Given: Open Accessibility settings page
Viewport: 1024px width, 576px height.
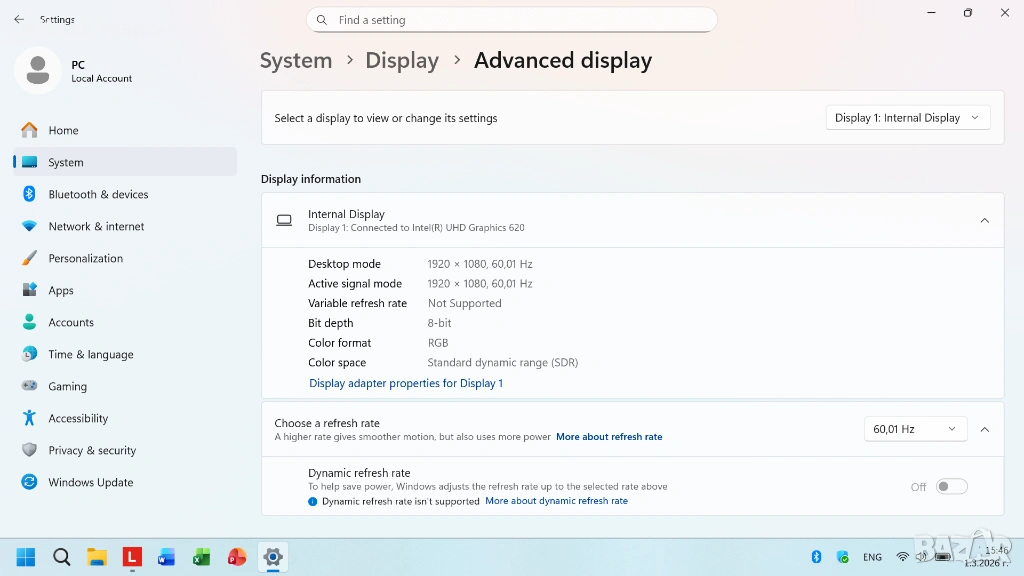Looking at the screenshot, I should click(78, 418).
